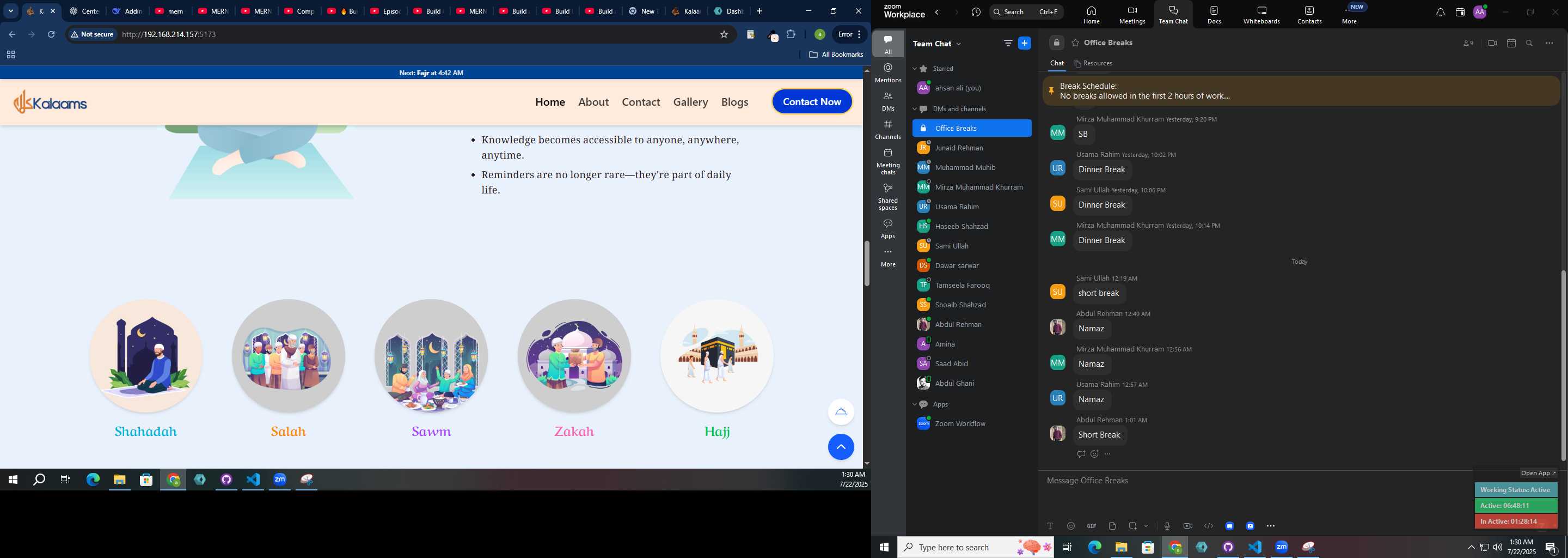
Task: Bookmark this page with Chrome star icon
Action: pos(724,35)
